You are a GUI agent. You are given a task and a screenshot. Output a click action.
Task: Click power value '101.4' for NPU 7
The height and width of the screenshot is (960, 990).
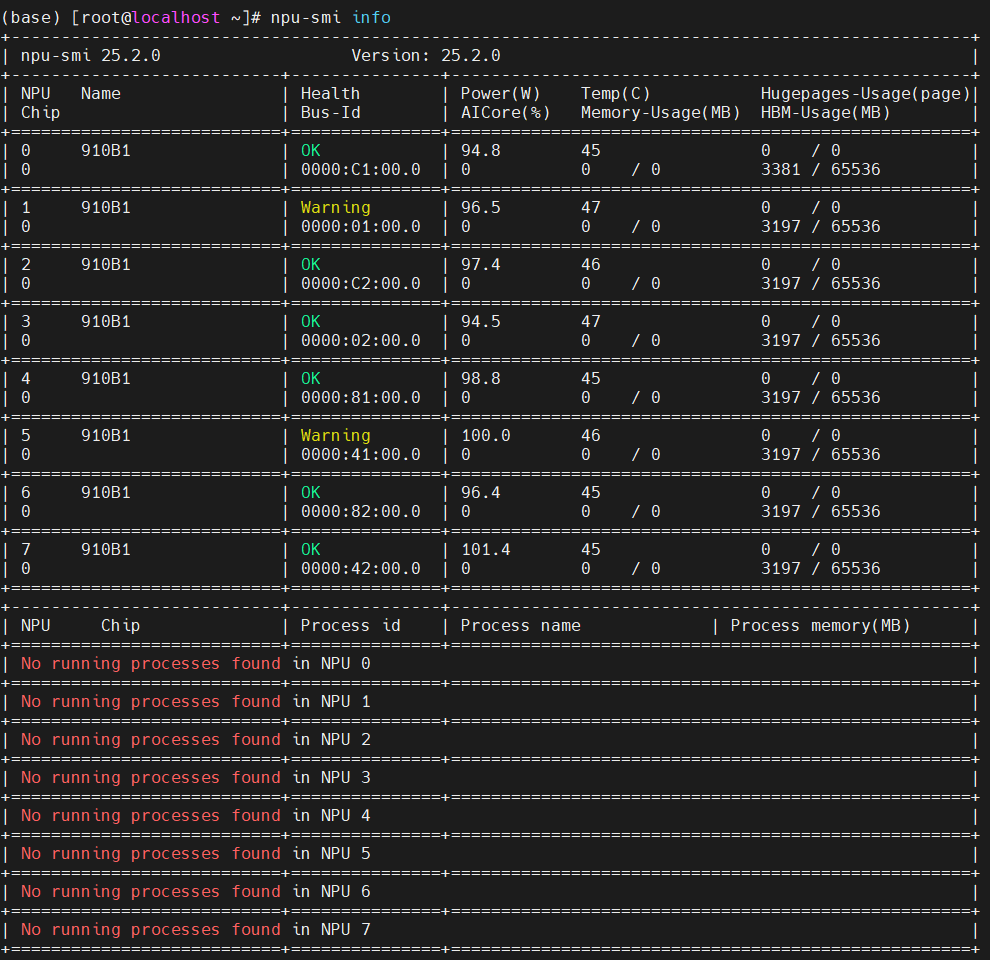(x=486, y=549)
